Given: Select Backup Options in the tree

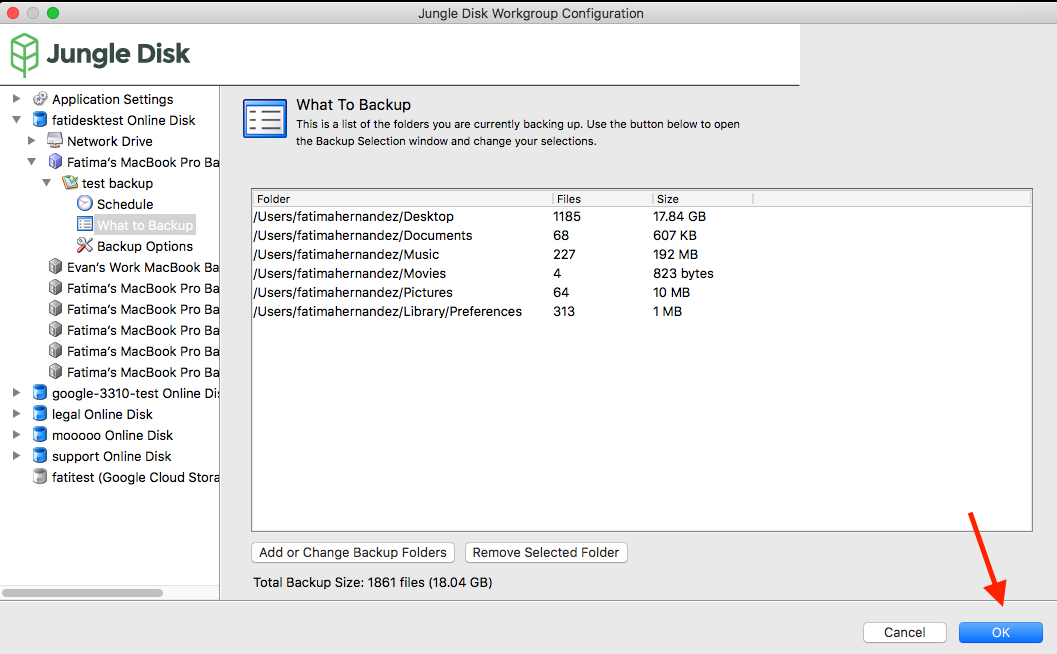Looking at the screenshot, I should [145, 246].
